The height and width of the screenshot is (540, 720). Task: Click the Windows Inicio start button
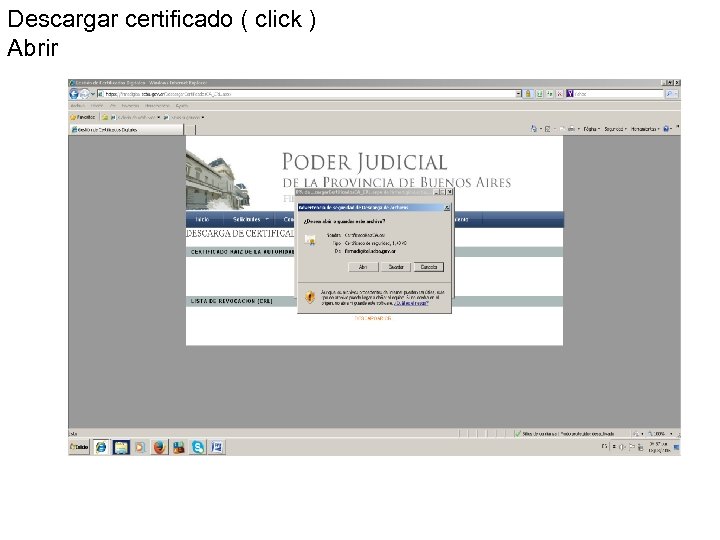pos(79,447)
